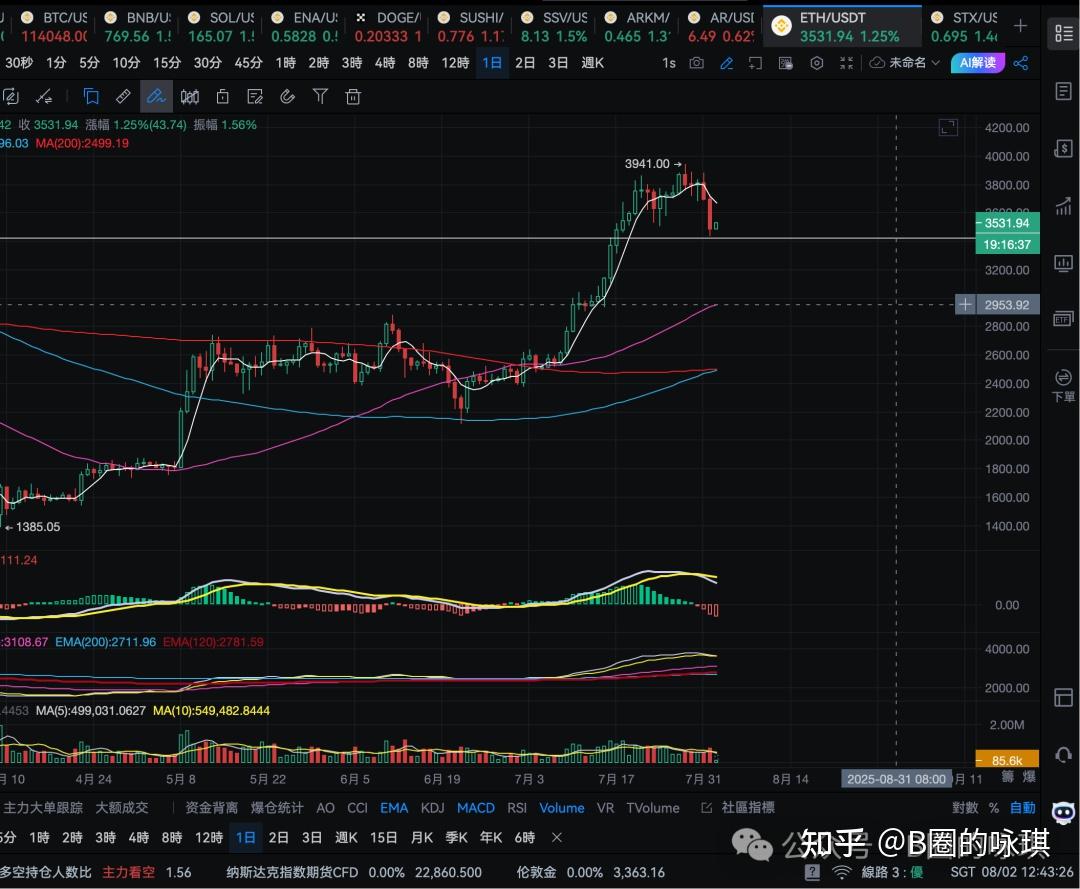Click the plus icon on price 2953.92
1080x889 pixels.
click(965, 304)
